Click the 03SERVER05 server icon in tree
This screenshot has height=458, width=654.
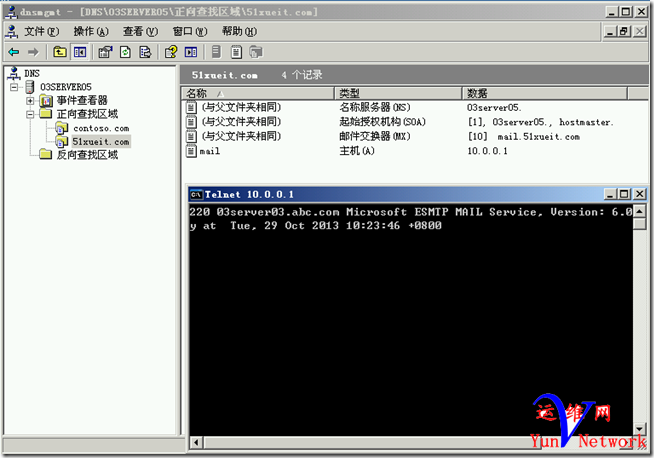(30, 87)
